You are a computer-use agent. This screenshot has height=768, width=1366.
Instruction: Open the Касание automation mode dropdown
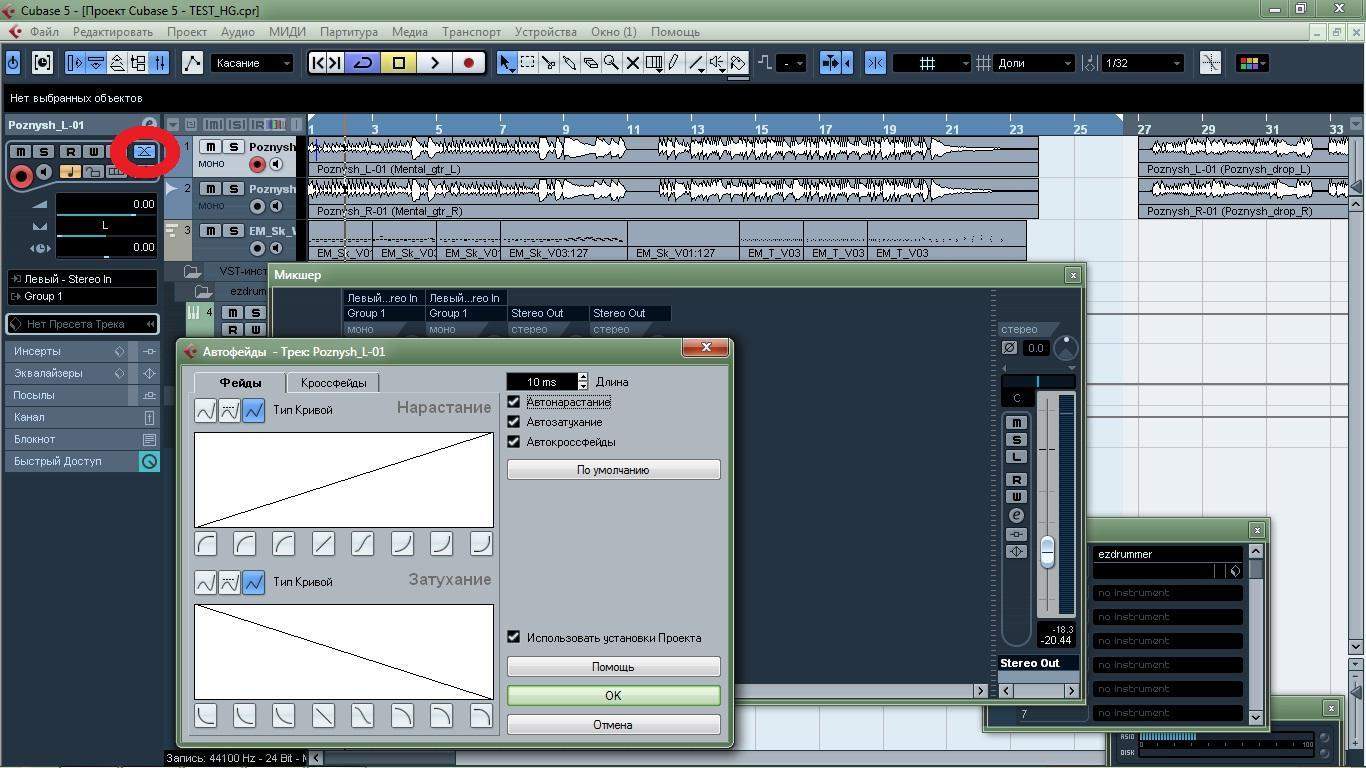253,63
